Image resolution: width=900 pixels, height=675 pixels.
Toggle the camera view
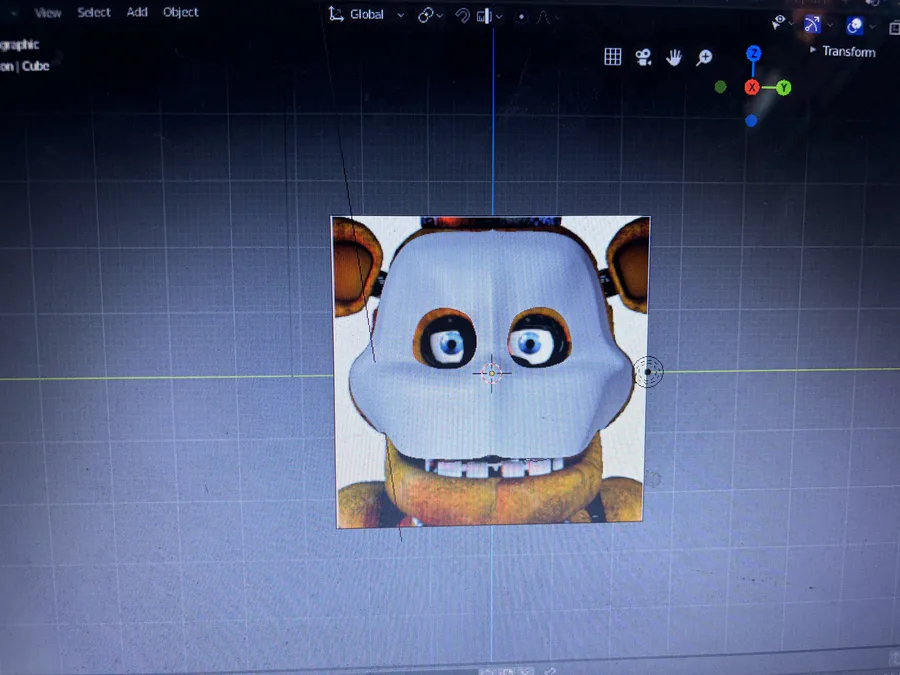point(643,57)
